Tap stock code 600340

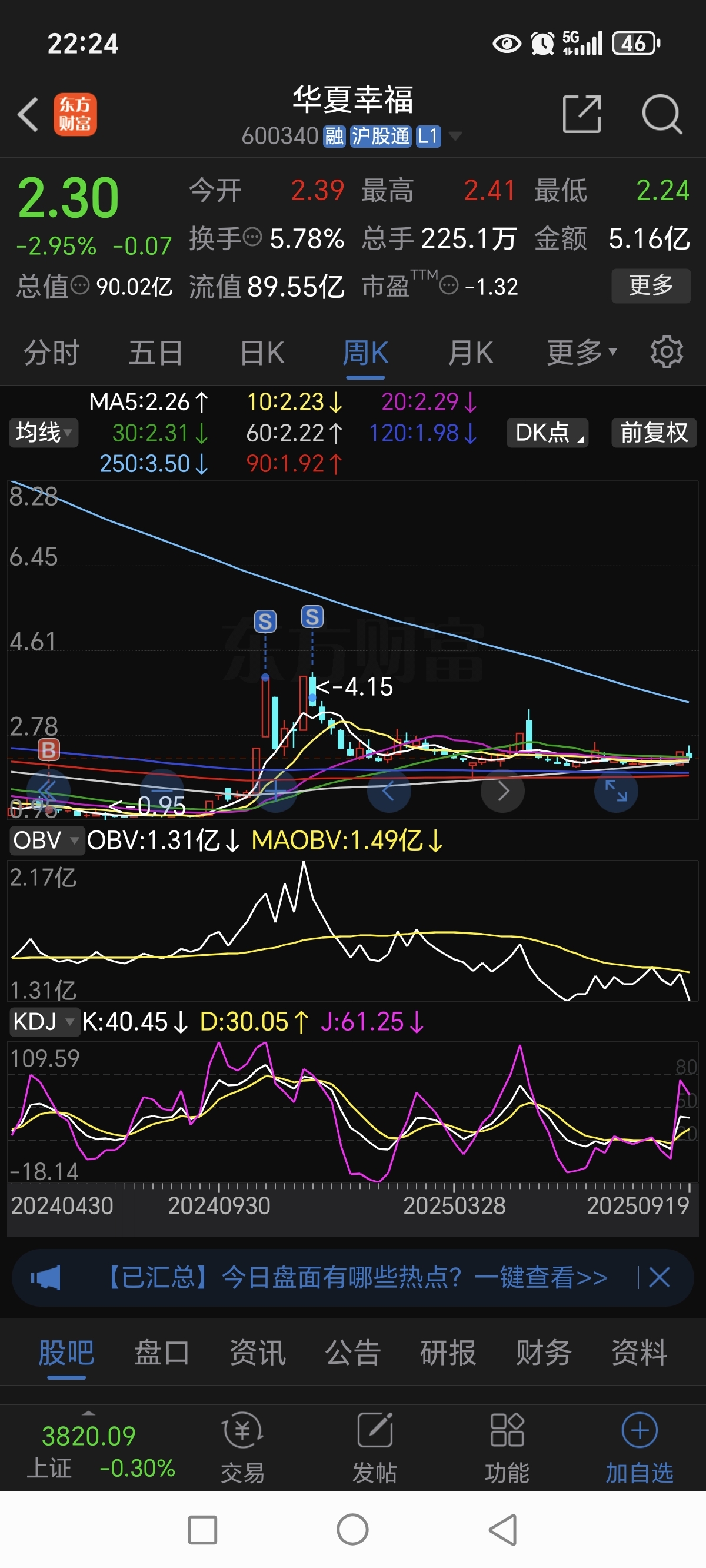click(x=280, y=136)
